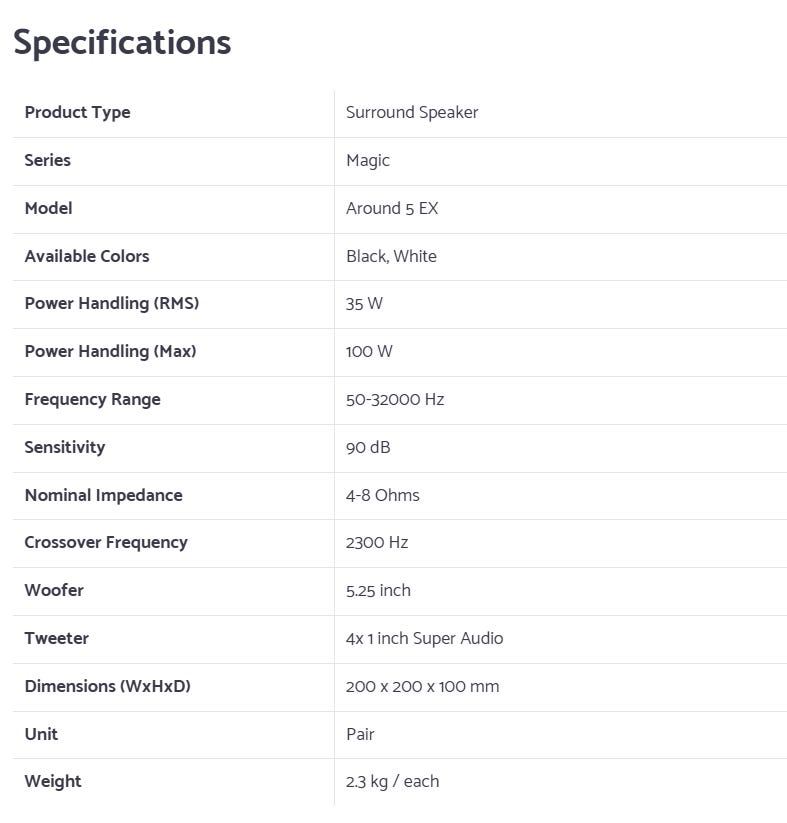Click the 4-8 Ohms impedance value
This screenshot has width=787, height=823.
pos(383,495)
